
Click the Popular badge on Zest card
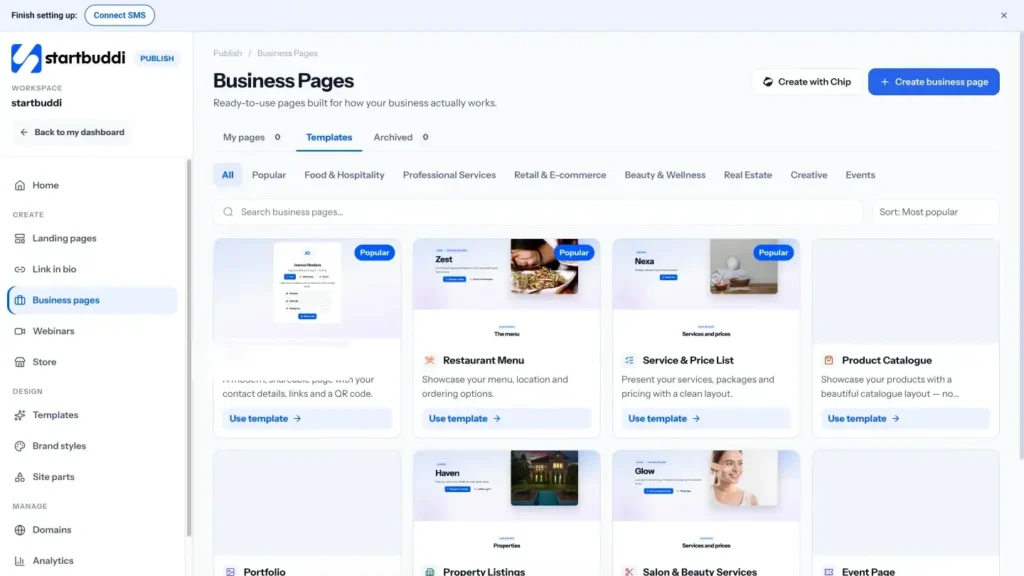pos(573,253)
